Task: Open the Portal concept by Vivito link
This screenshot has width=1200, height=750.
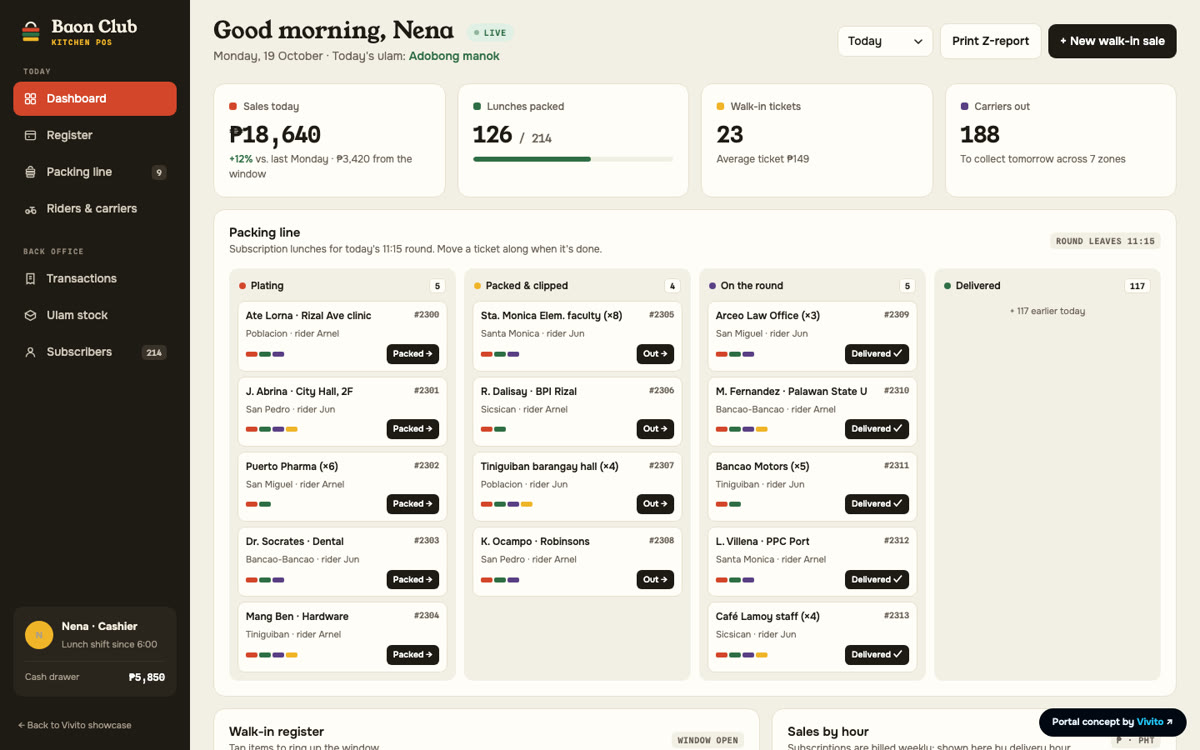Action: [1112, 722]
